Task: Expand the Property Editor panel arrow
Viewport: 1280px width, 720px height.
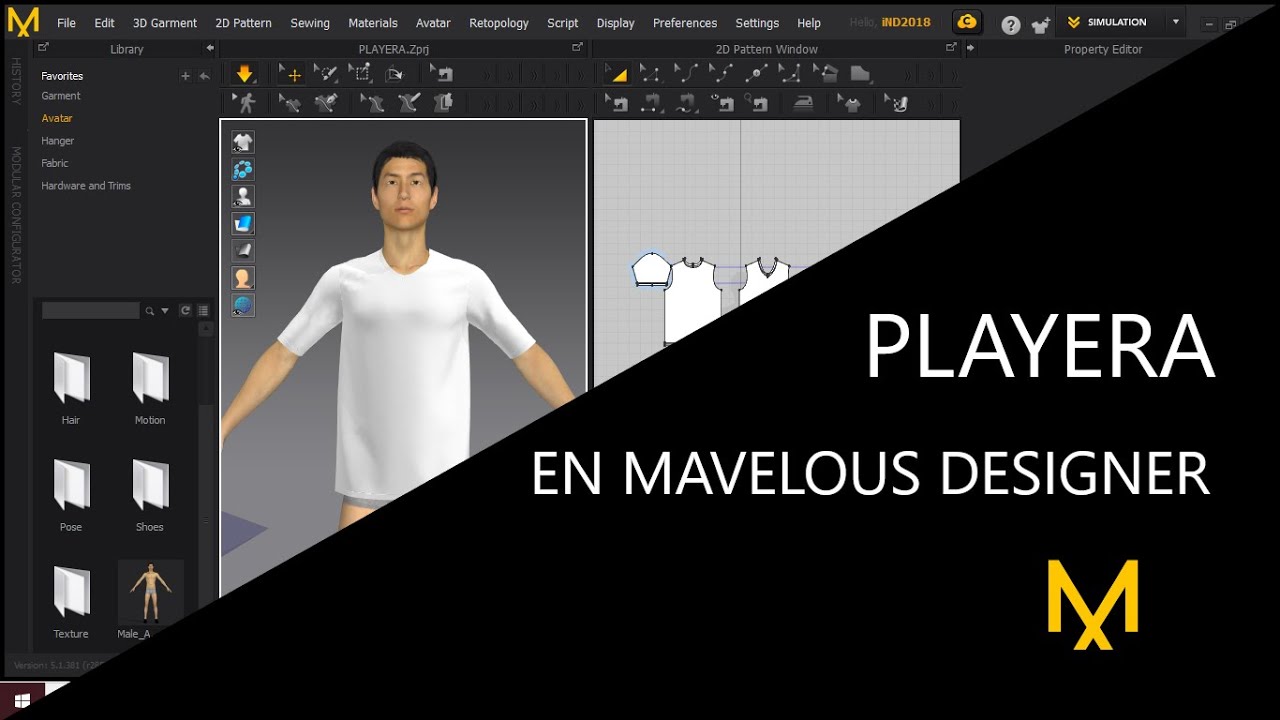Action: 971,48
